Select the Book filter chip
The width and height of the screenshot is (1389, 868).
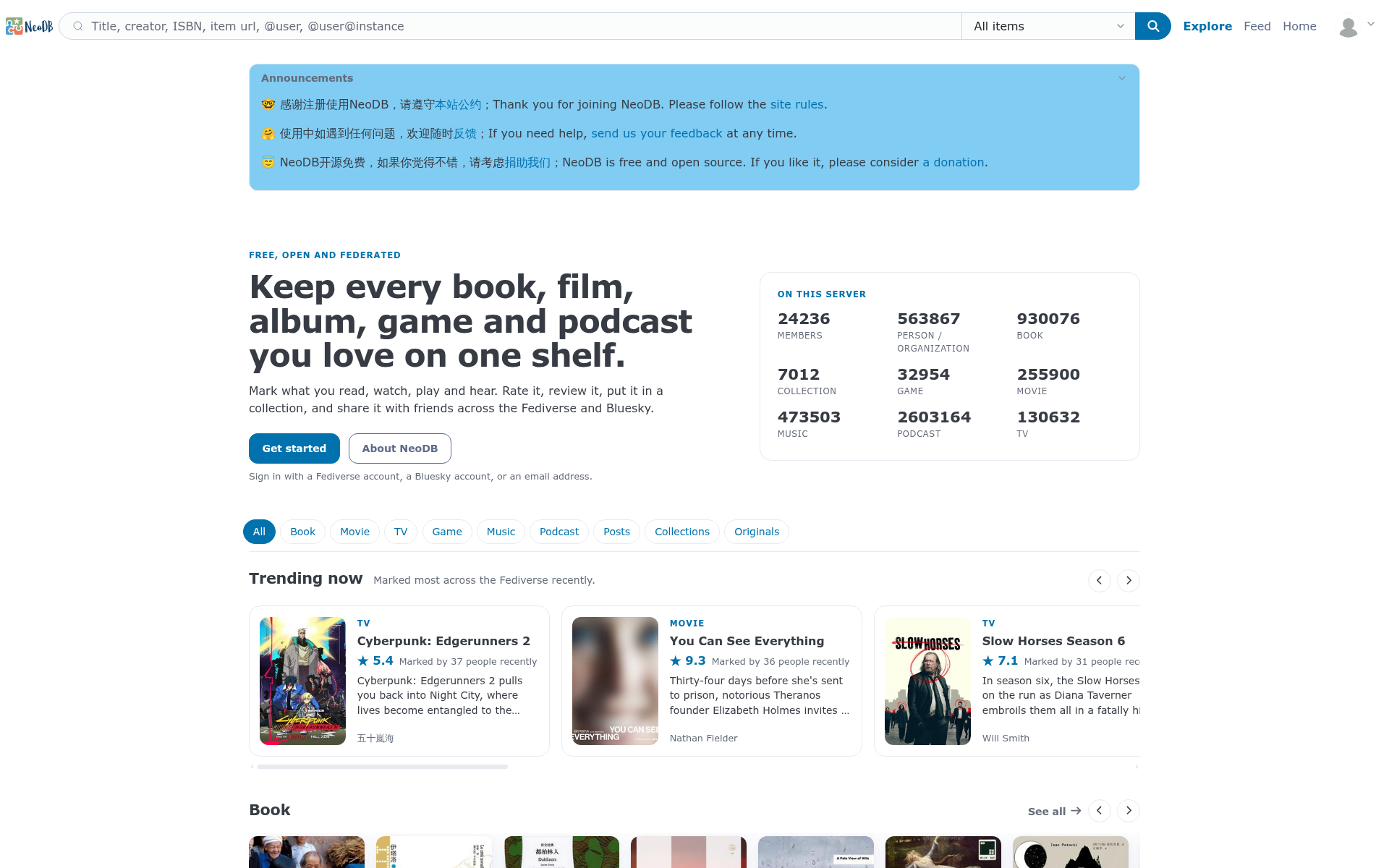tap(302, 532)
